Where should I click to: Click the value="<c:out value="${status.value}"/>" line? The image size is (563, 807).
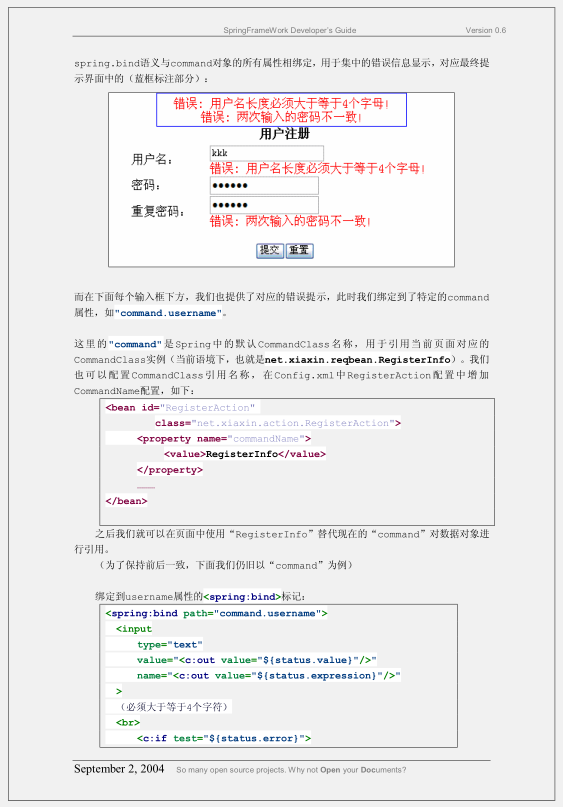(x=257, y=660)
